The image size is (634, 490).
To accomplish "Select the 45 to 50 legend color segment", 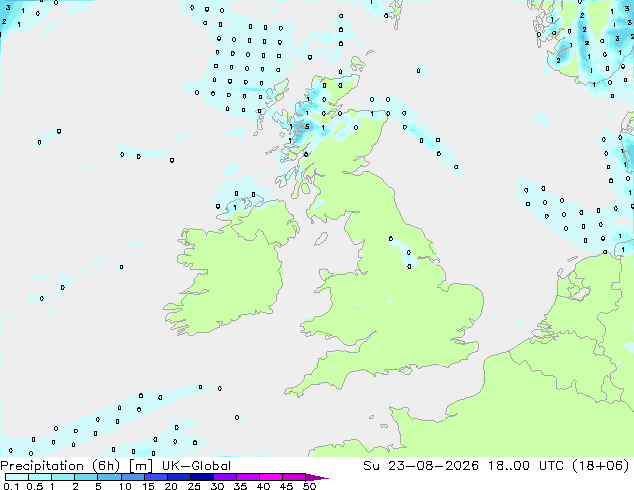I will click(293, 477).
